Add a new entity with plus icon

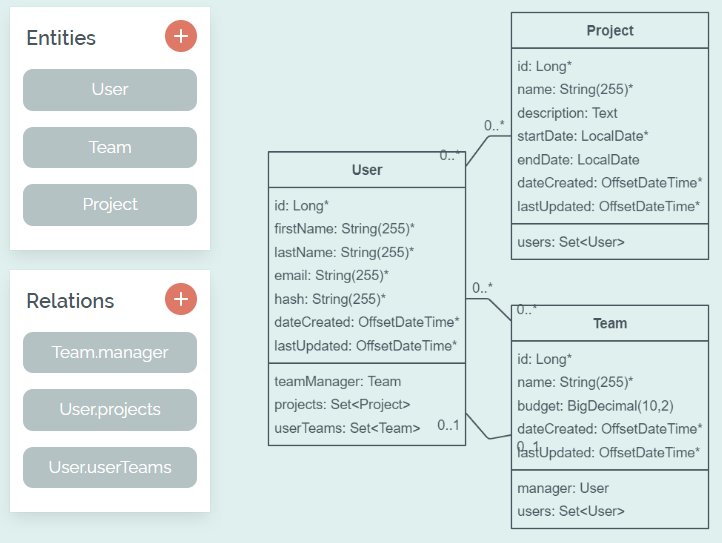click(x=180, y=36)
